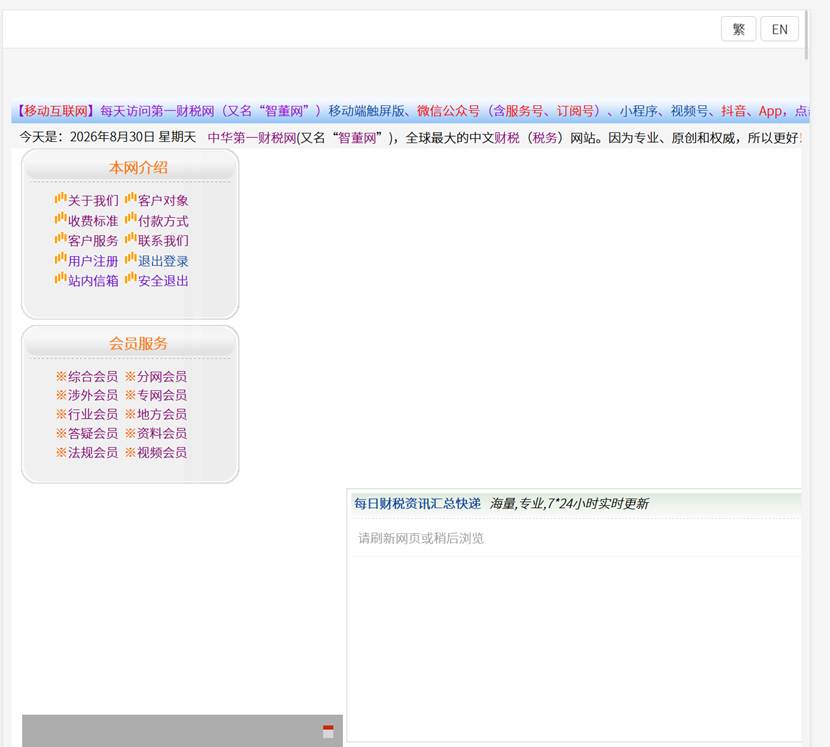830x747 pixels.
Task: Open 关于我们 link
Action: (x=93, y=201)
